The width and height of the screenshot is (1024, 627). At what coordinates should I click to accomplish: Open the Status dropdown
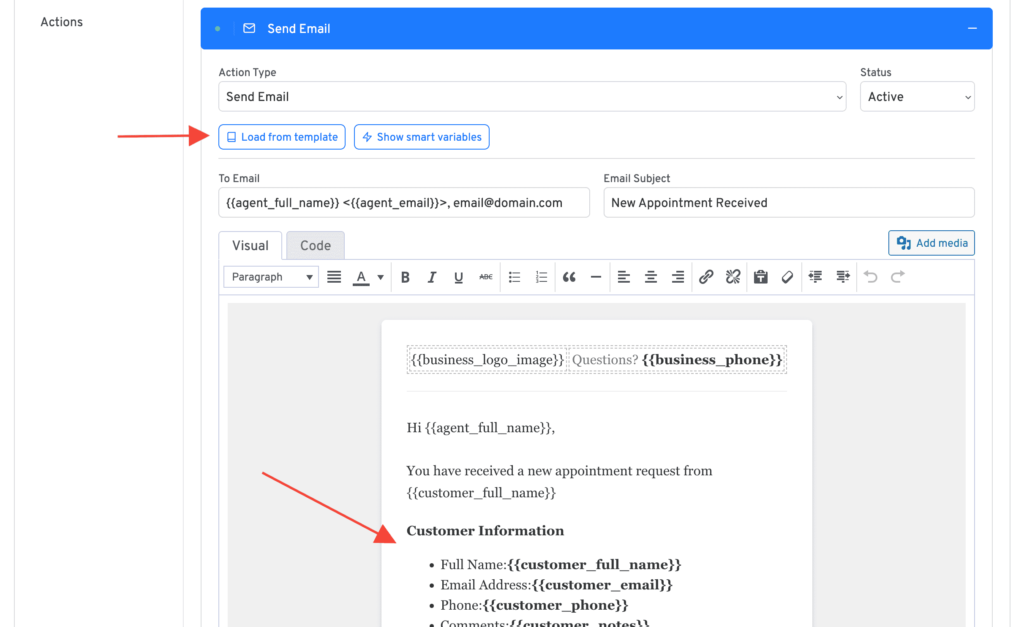(916, 97)
